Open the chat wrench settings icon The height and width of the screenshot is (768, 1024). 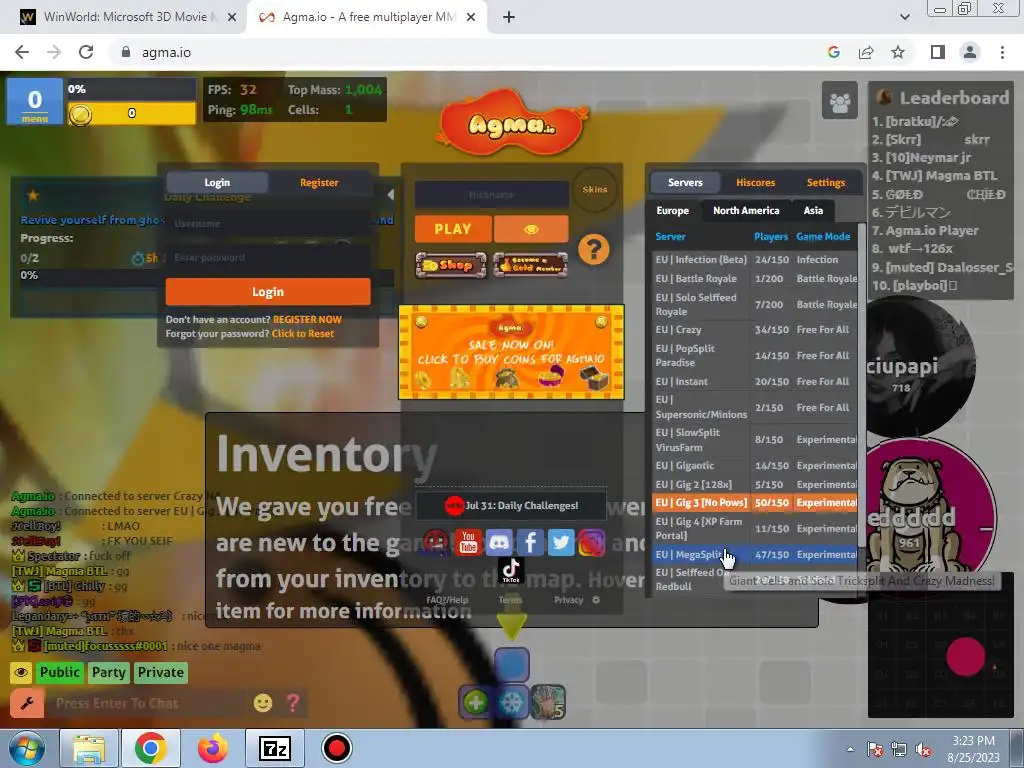(27, 703)
